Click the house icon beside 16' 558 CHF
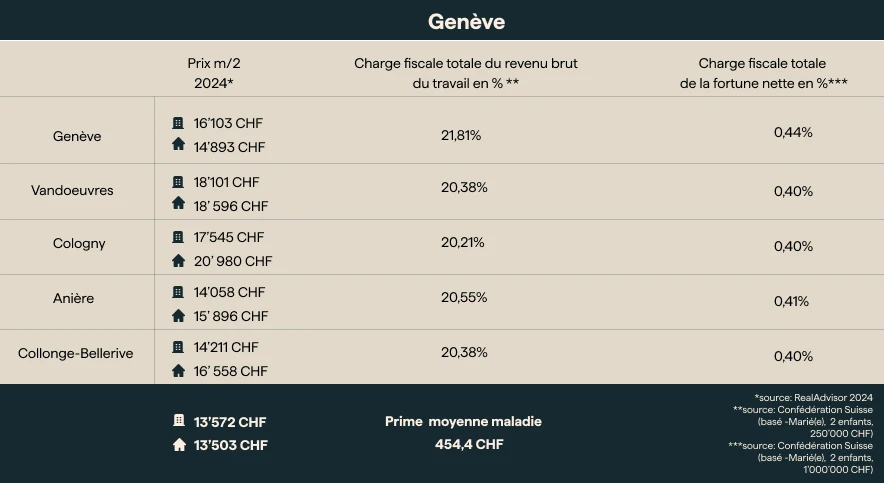Image resolution: width=884 pixels, height=483 pixels. 178,370
